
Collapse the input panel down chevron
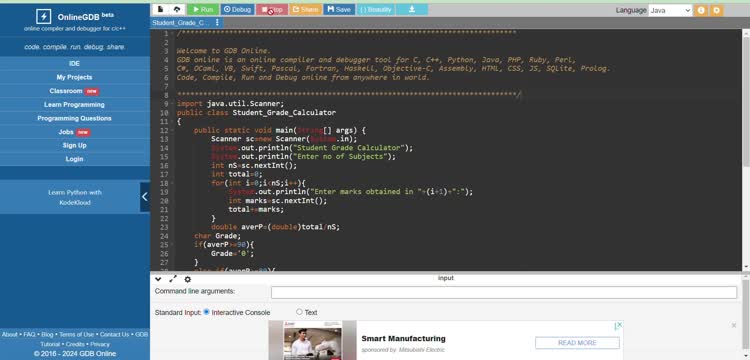point(158,279)
